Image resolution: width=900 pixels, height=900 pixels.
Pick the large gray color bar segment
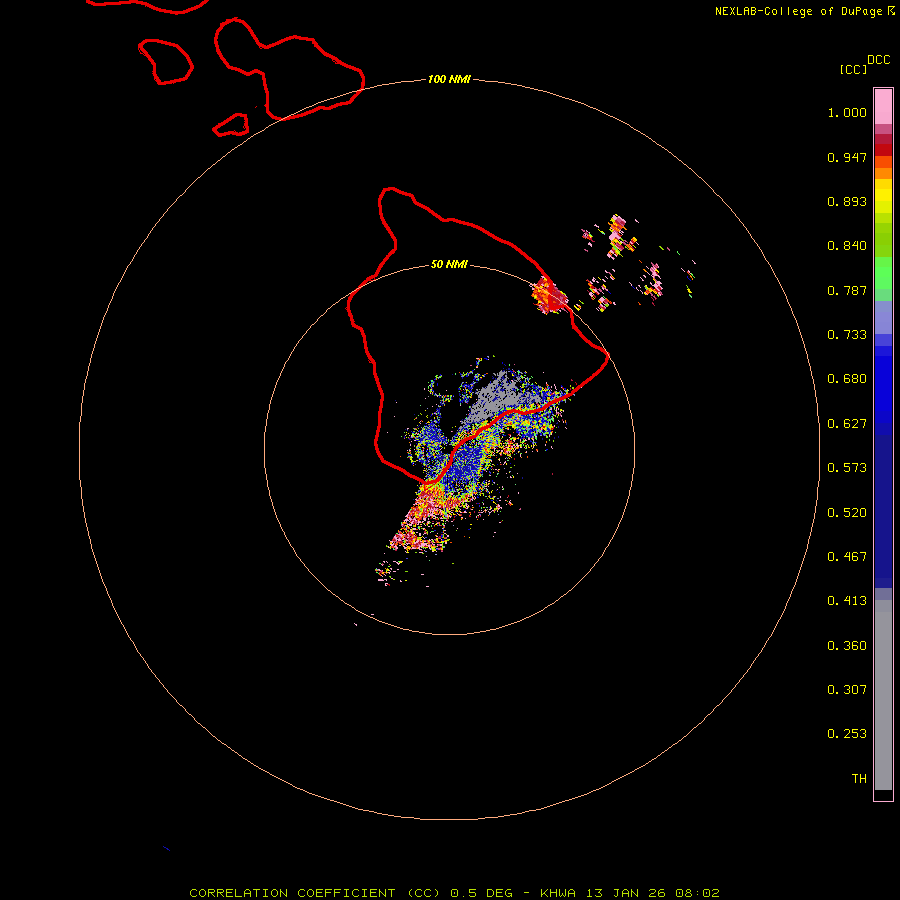[x=883, y=700]
